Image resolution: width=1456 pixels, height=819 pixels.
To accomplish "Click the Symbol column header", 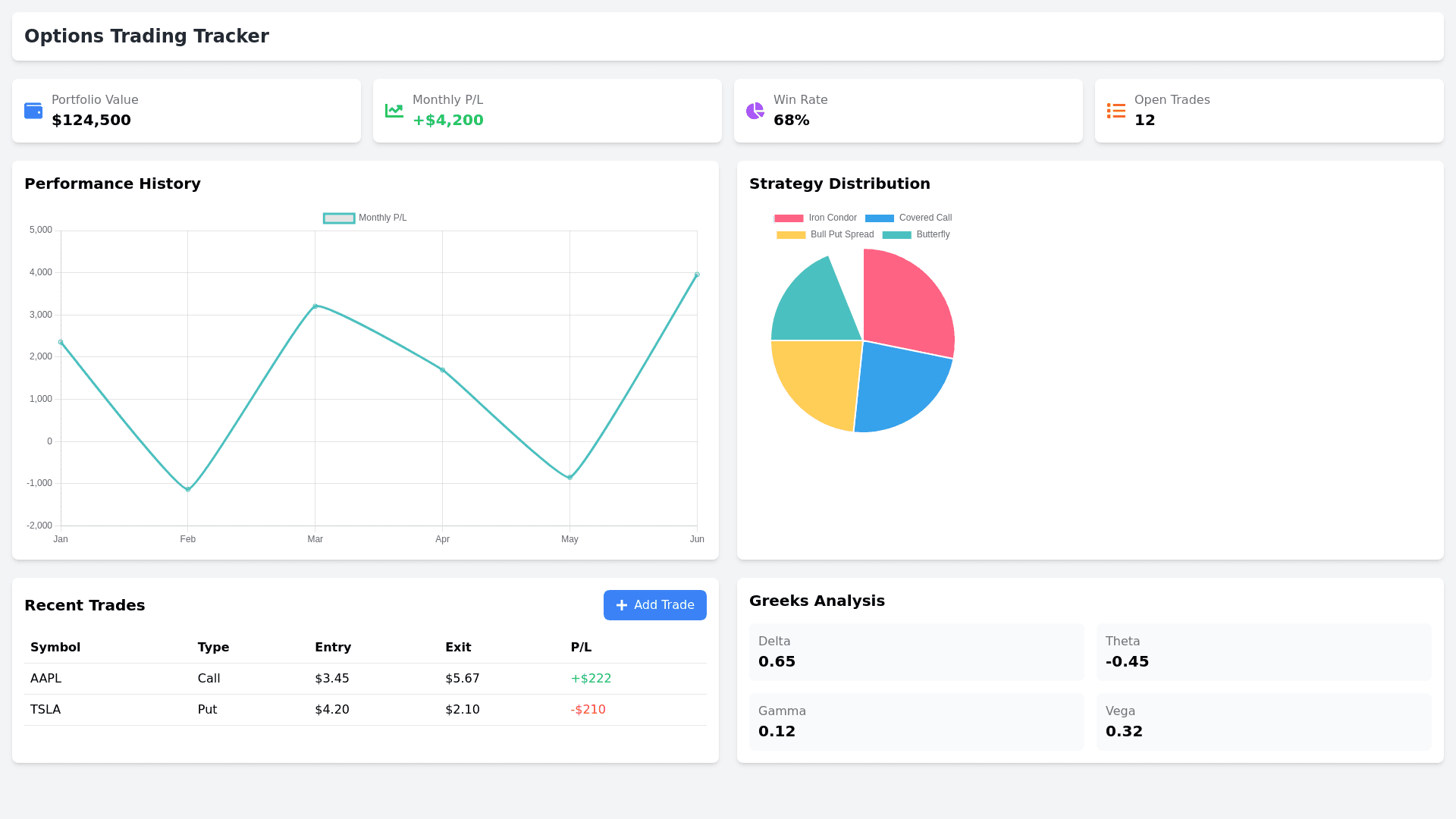I will 55,648.
